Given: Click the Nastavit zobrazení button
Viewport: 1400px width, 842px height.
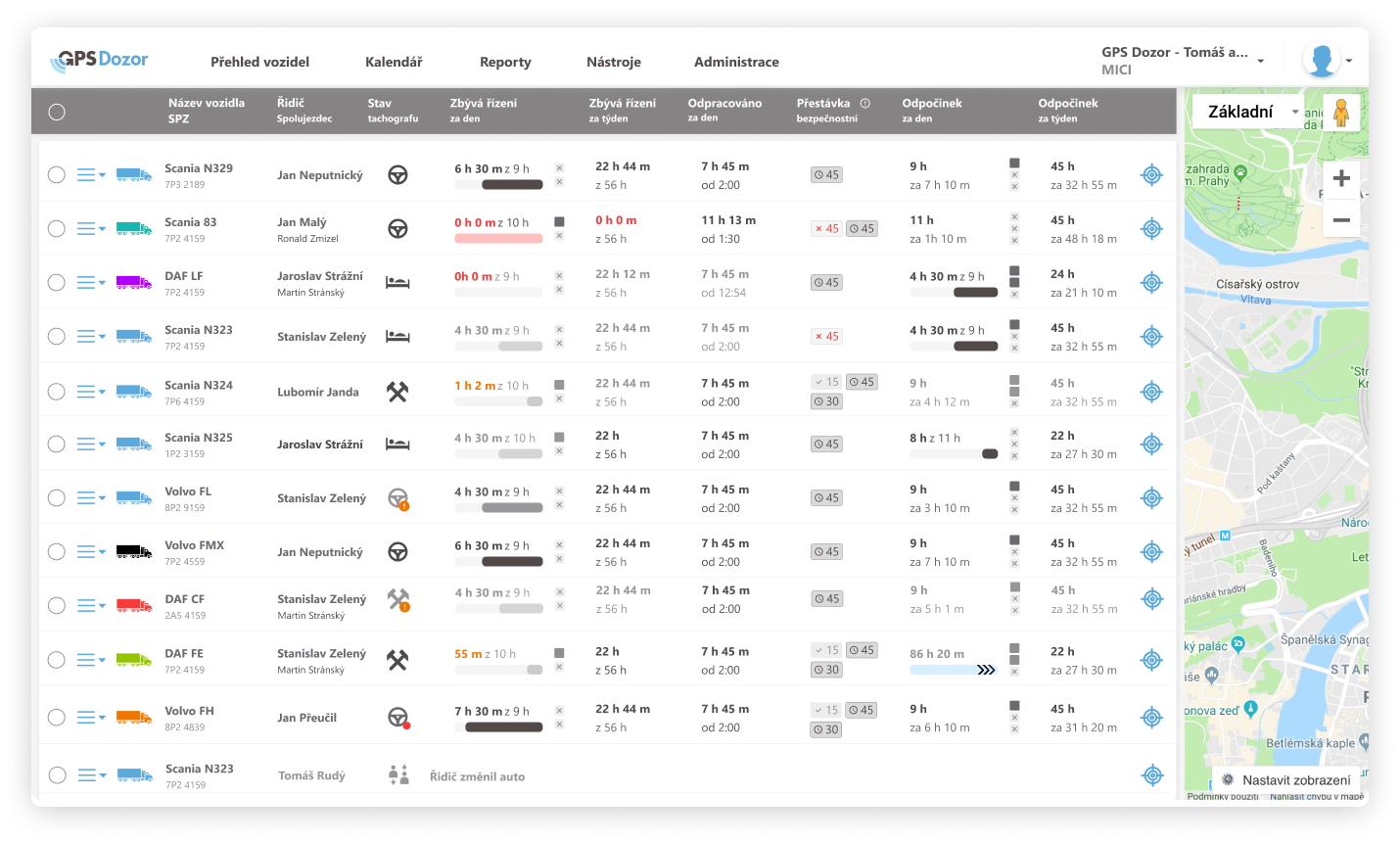Looking at the screenshot, I should click(1286, 780).
